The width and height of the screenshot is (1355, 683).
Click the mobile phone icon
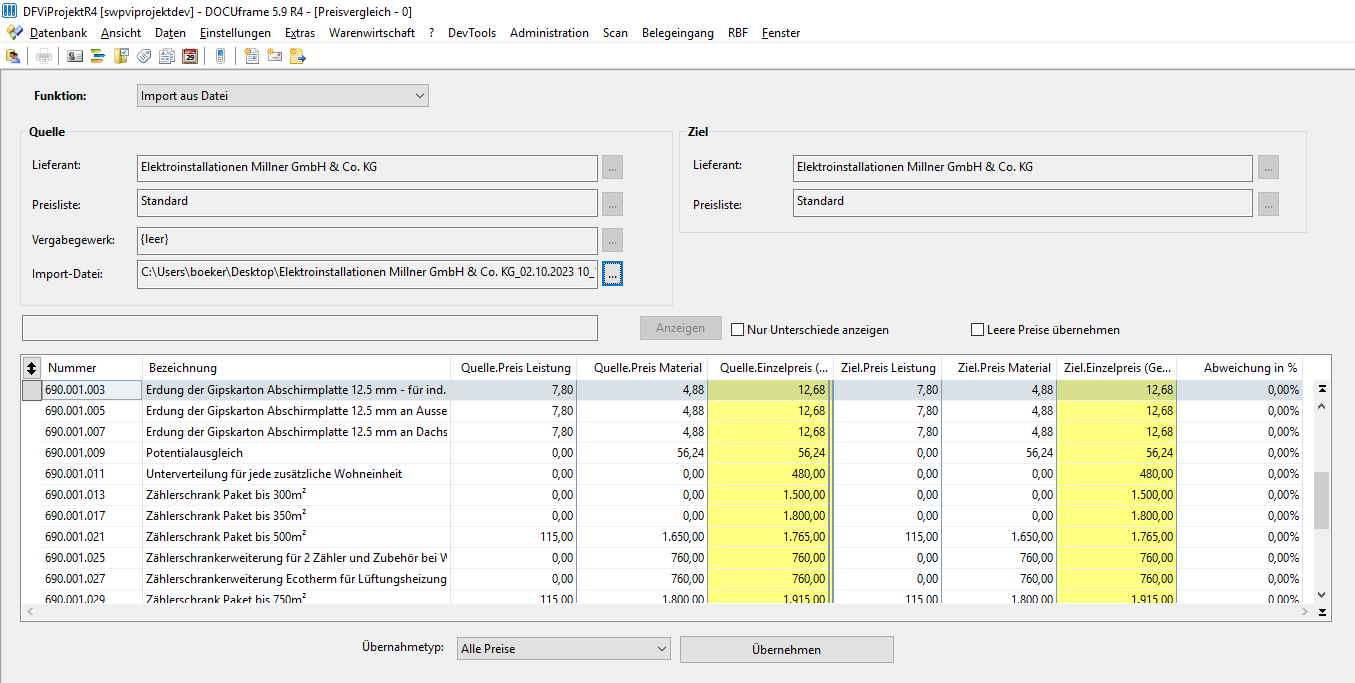(x=220, y=56)
